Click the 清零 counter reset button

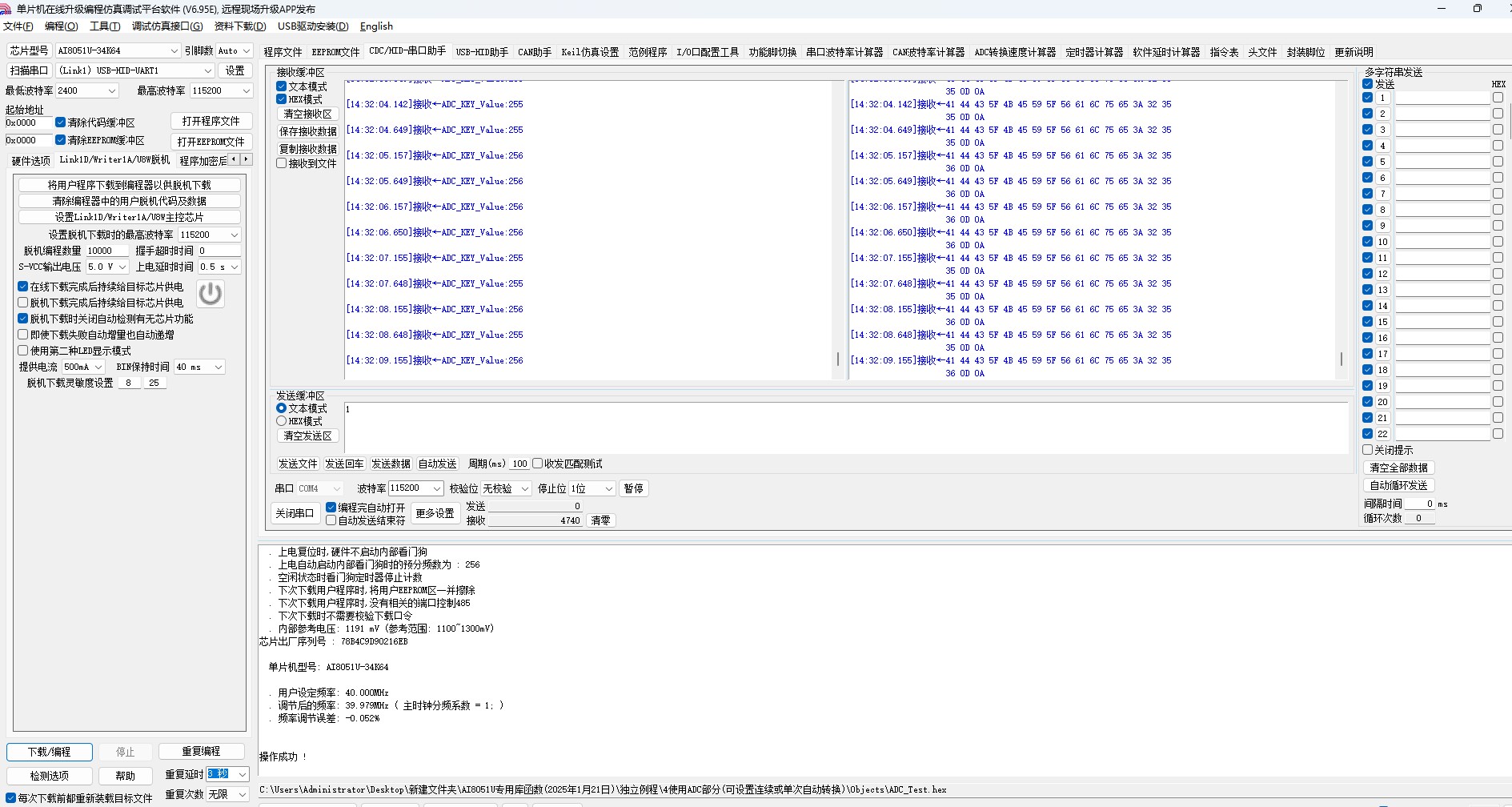[600, 520]
